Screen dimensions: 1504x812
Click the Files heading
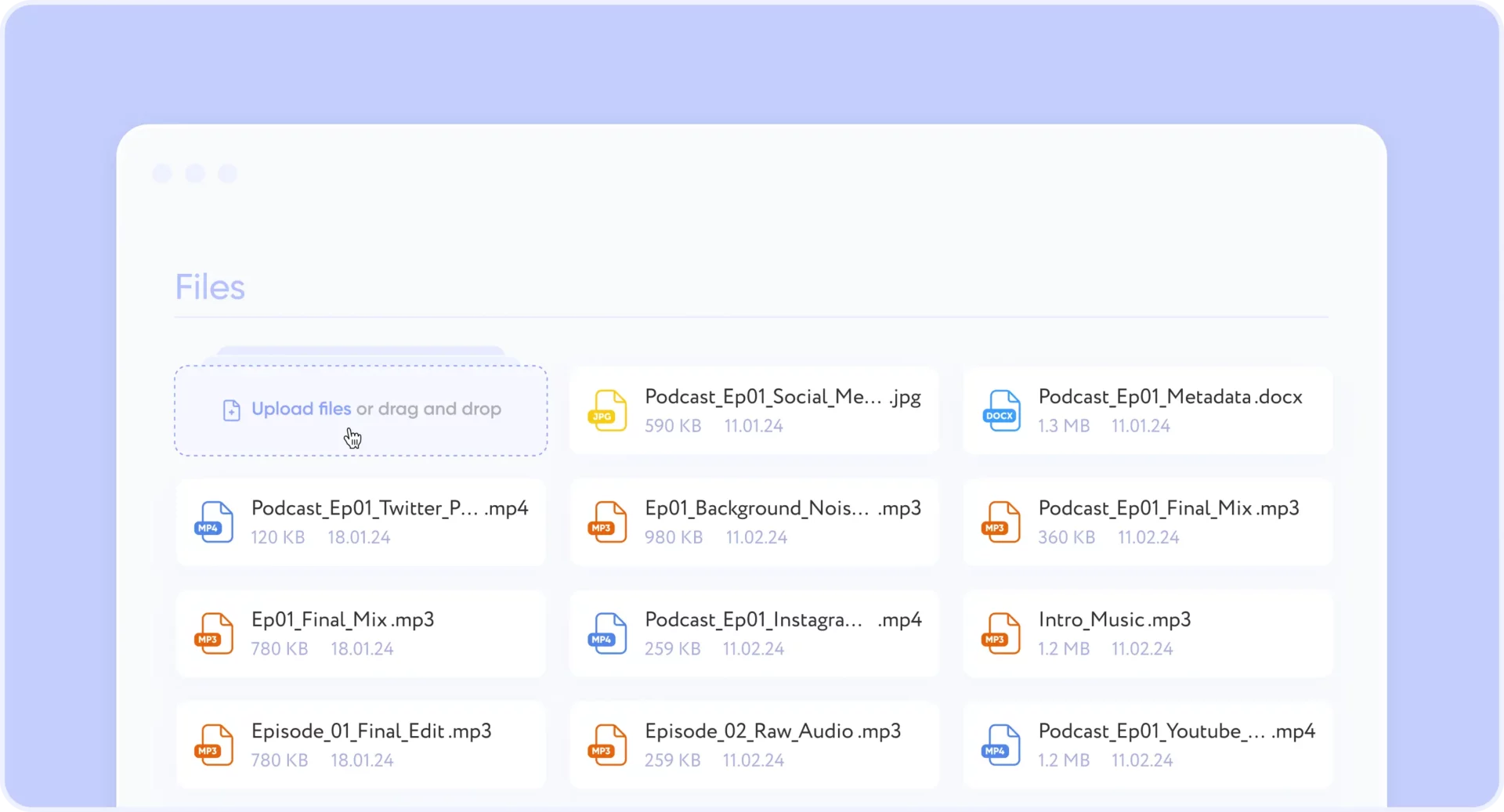(x=210, y=287)
